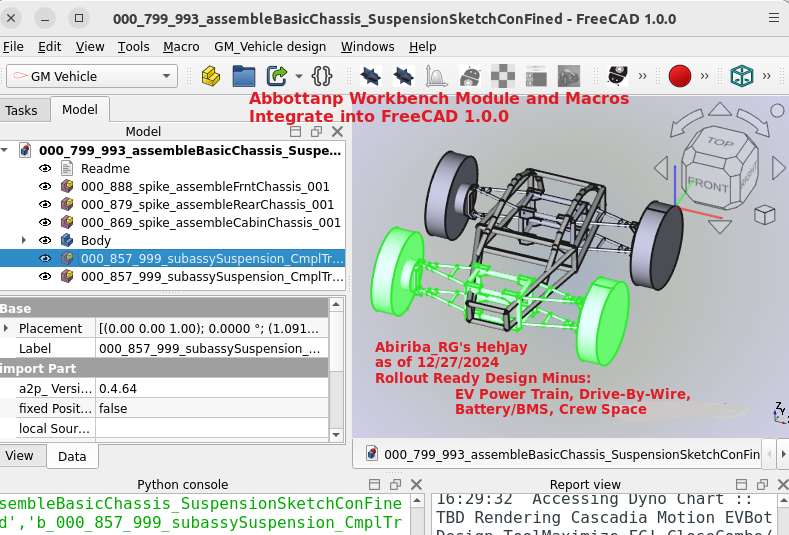The image size is (789, 535).
Task: Click the checkerboard pattern toolbar icon
Action: click(503, 76)
